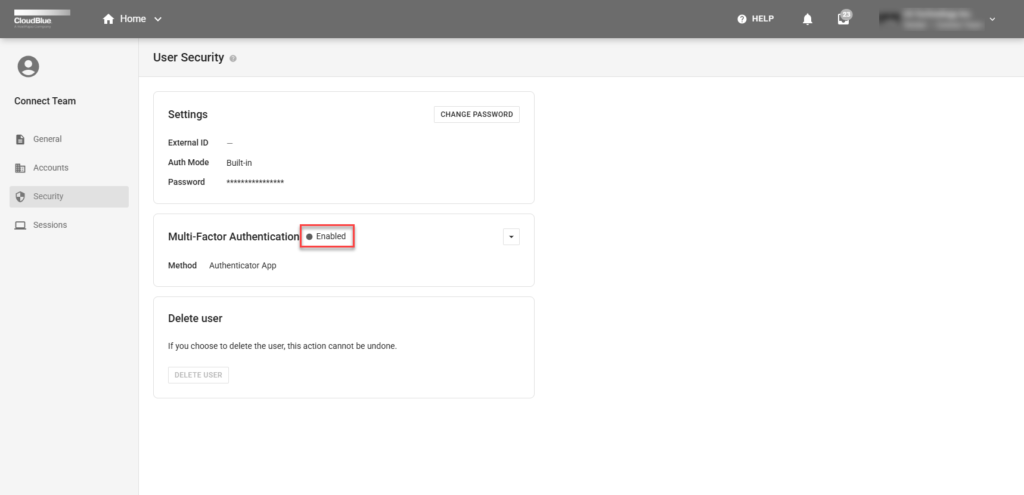Click the DELETE USER button

pyautogui.click(x=199, y=375)
